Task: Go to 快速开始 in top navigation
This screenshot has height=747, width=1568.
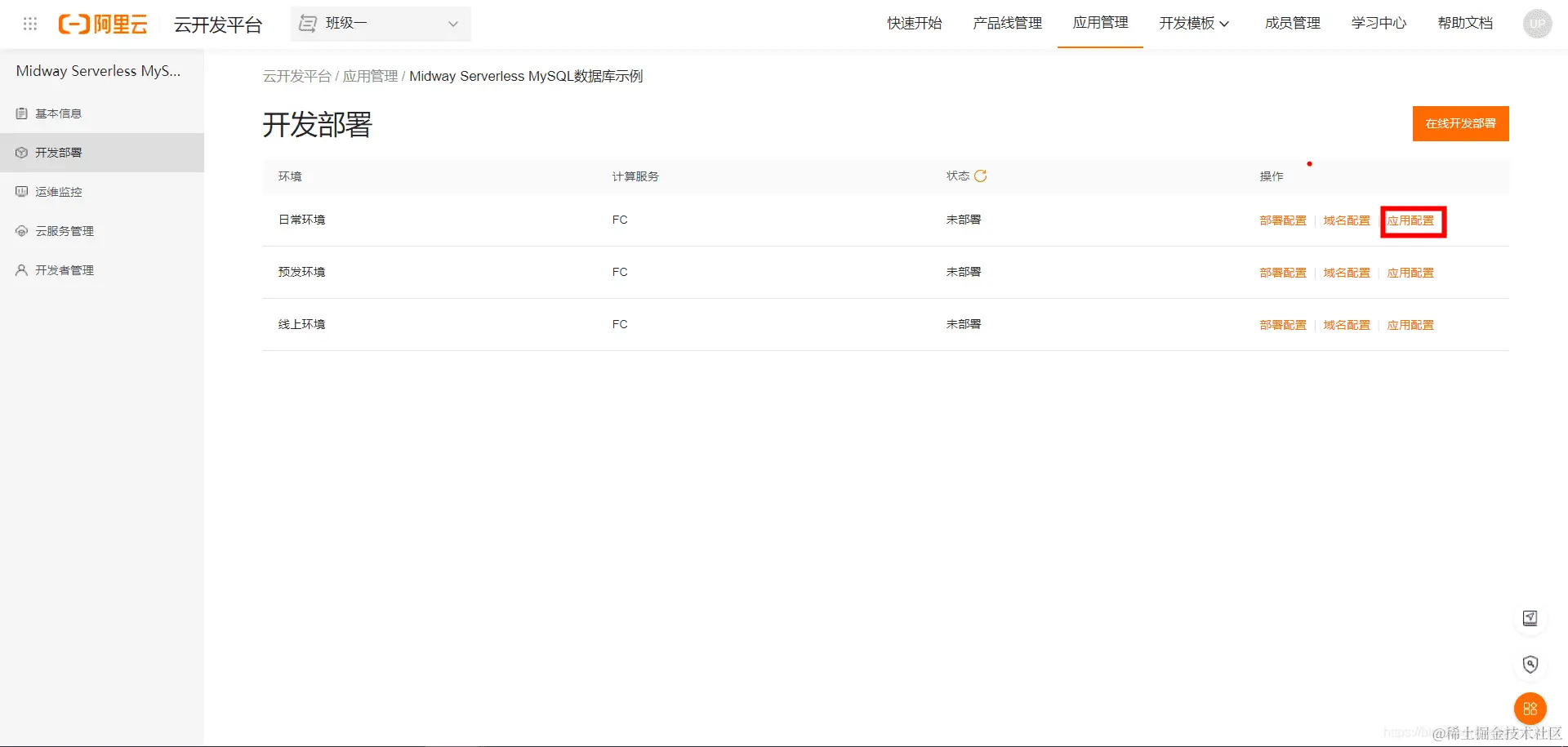Action: 915,23
